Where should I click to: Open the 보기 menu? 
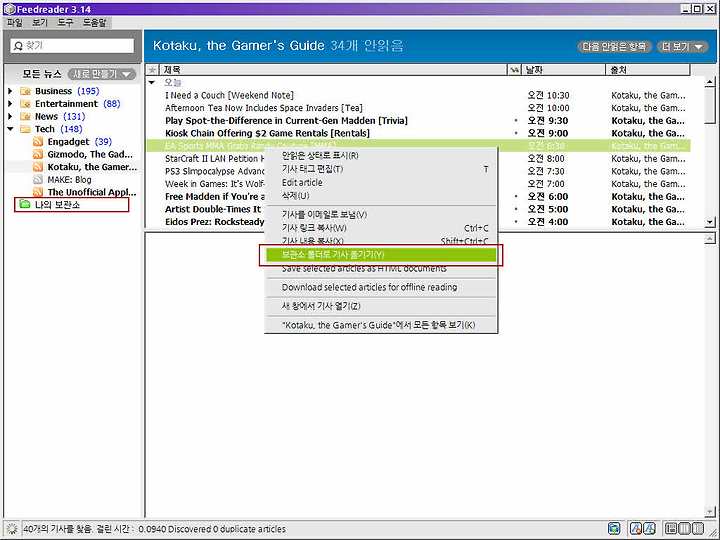pyautogui.click(x=40, y=22)
